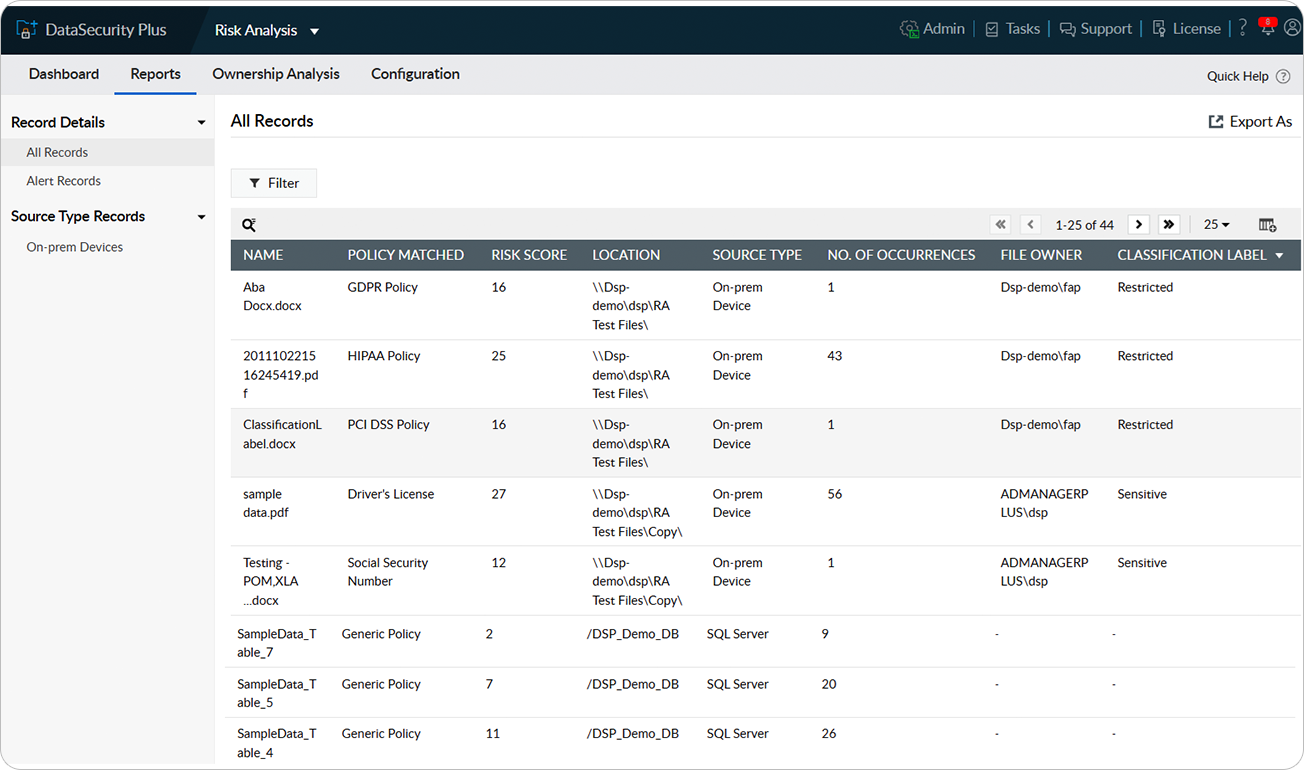Click the Quick Help question icon

(x=1283, y=76)
